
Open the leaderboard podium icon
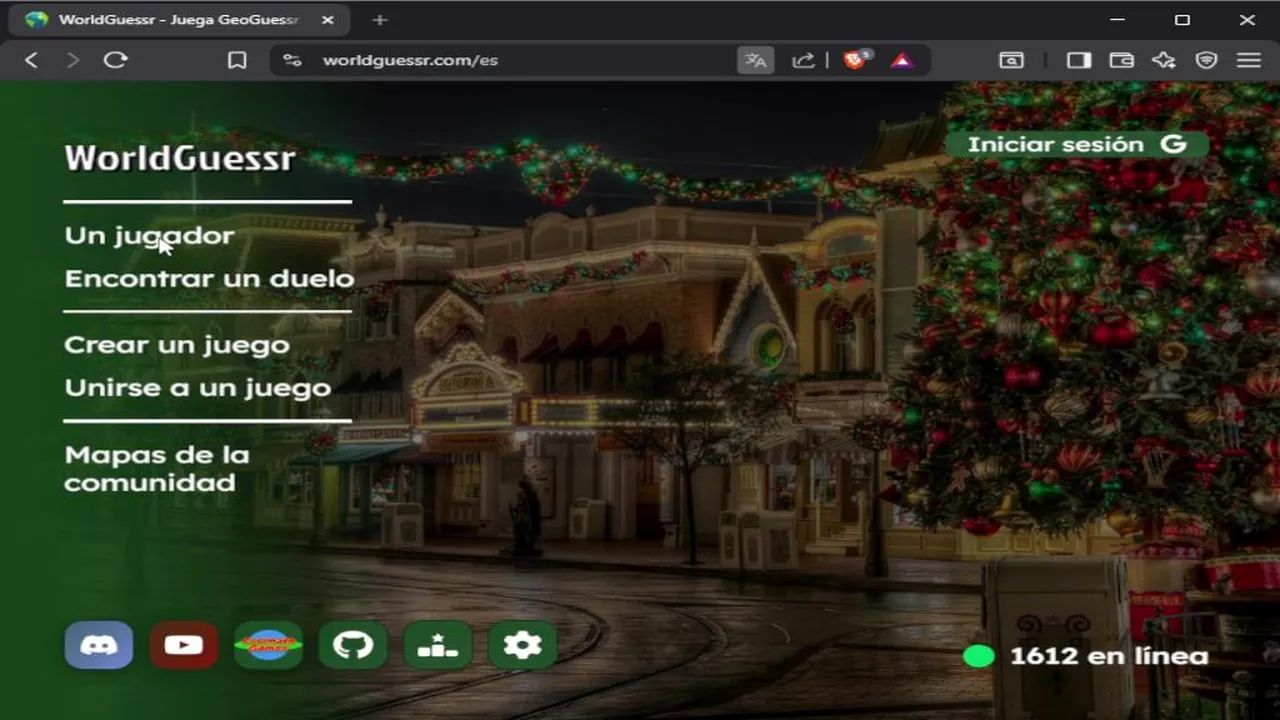click(438, 645)
